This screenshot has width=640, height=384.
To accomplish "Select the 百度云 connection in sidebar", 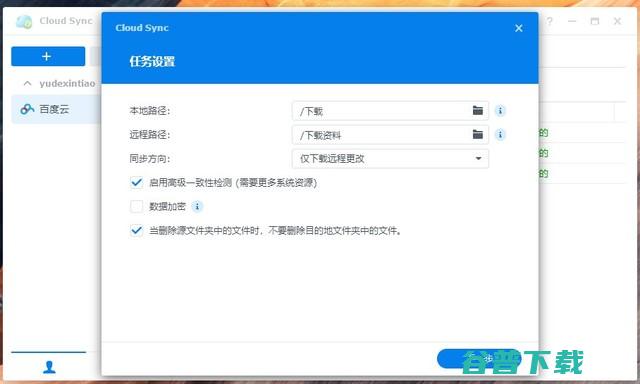I will (x=56, y=109).
